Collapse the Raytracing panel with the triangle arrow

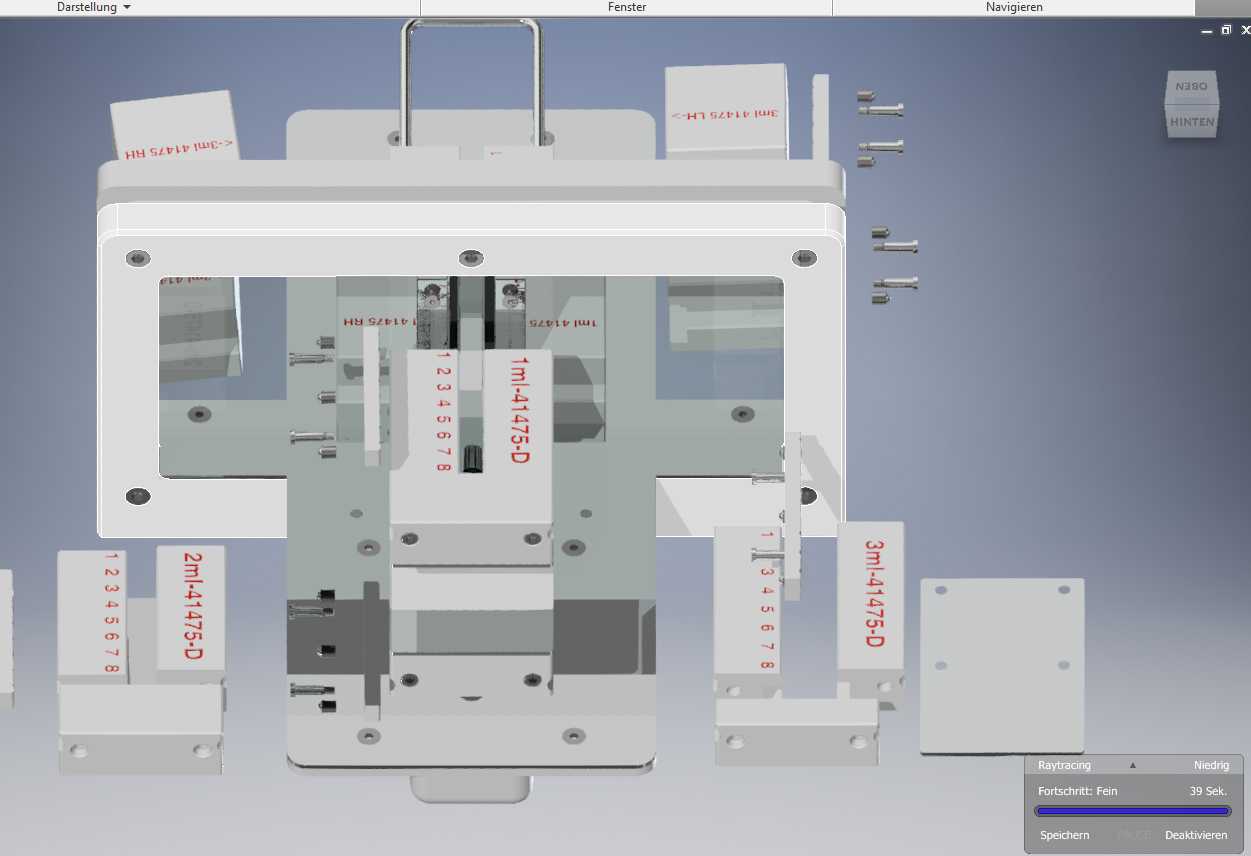[x=1133, y=765]
